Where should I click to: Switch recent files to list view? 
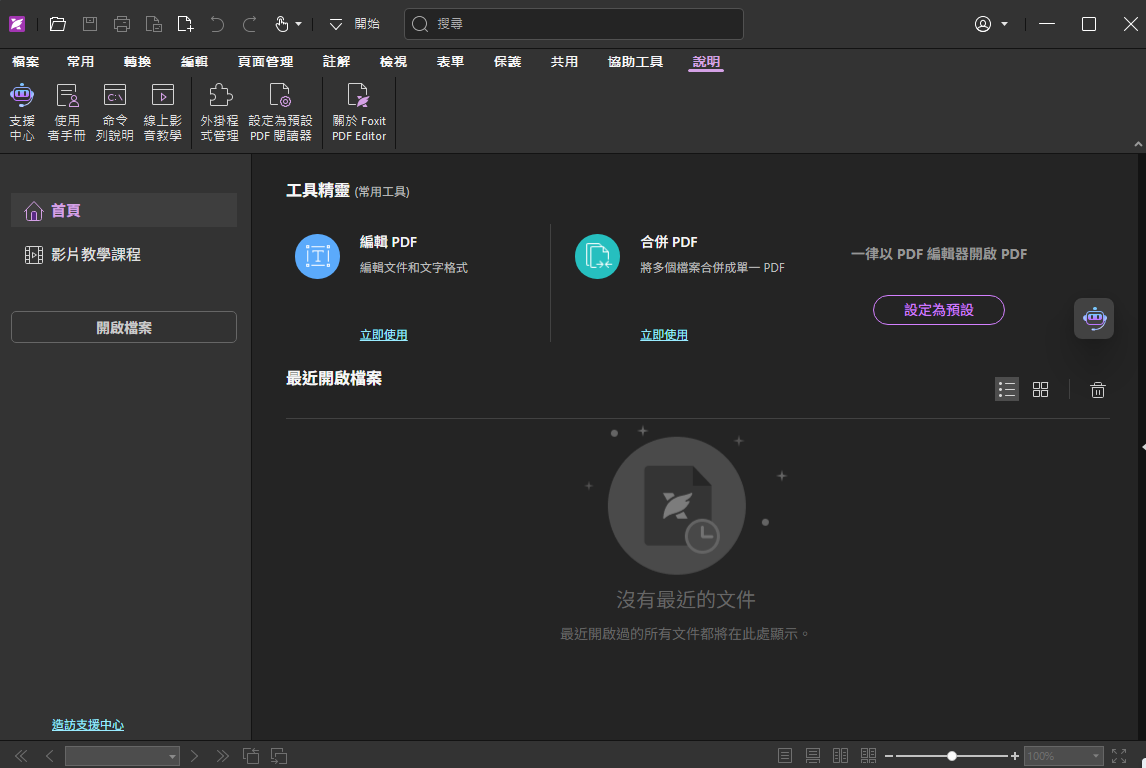click(1006, 389)
